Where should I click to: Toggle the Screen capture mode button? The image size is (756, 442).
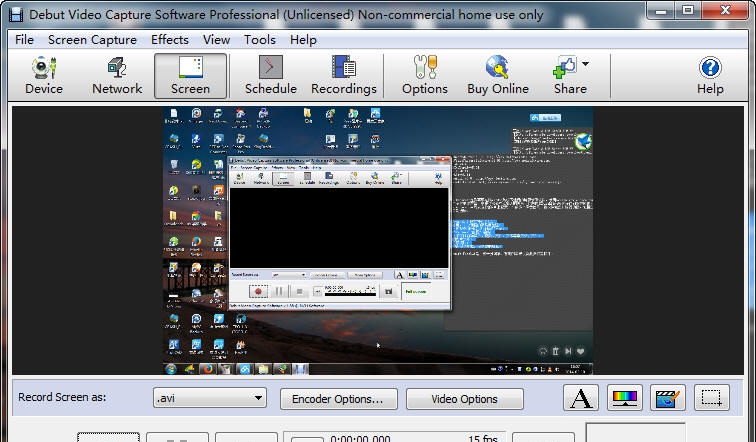(x=190, y=76)
